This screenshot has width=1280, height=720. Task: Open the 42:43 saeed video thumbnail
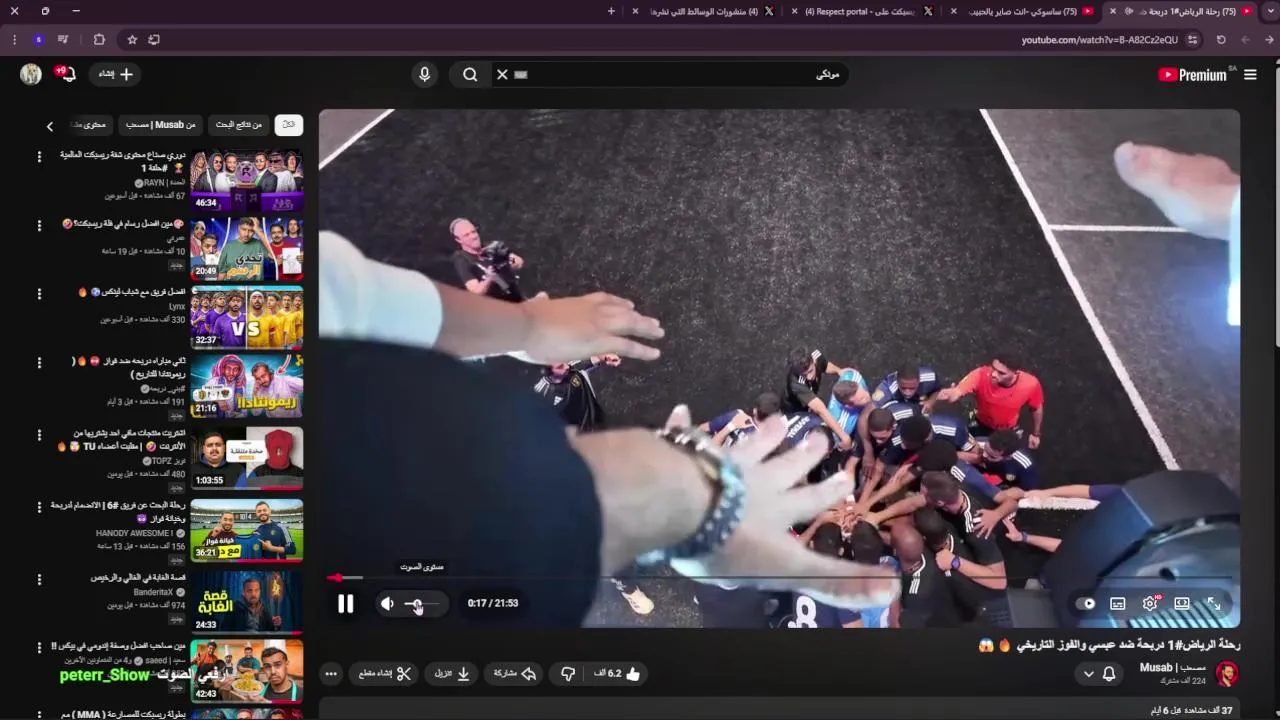tap(247, 671)
